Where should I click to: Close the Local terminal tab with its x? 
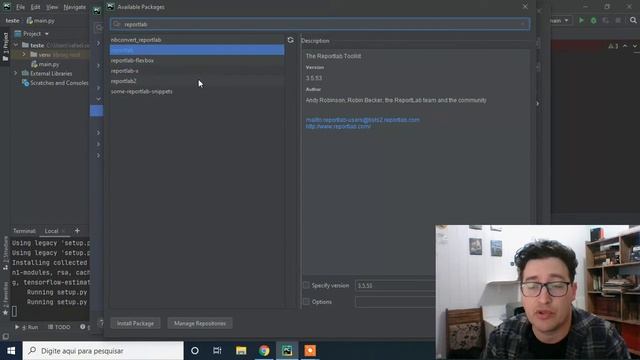63,231
